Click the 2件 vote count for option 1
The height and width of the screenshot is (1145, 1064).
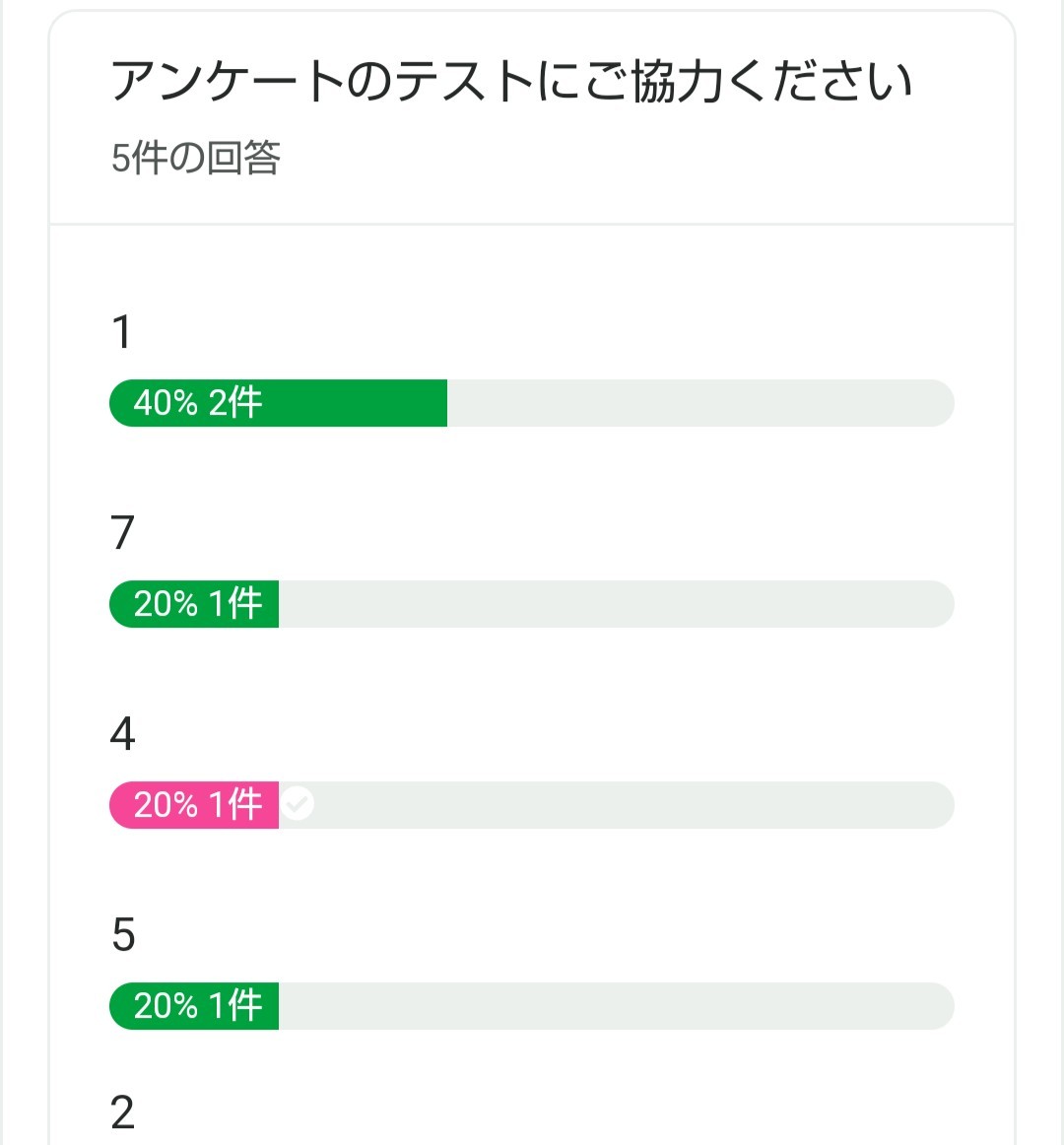coord(235,403)
